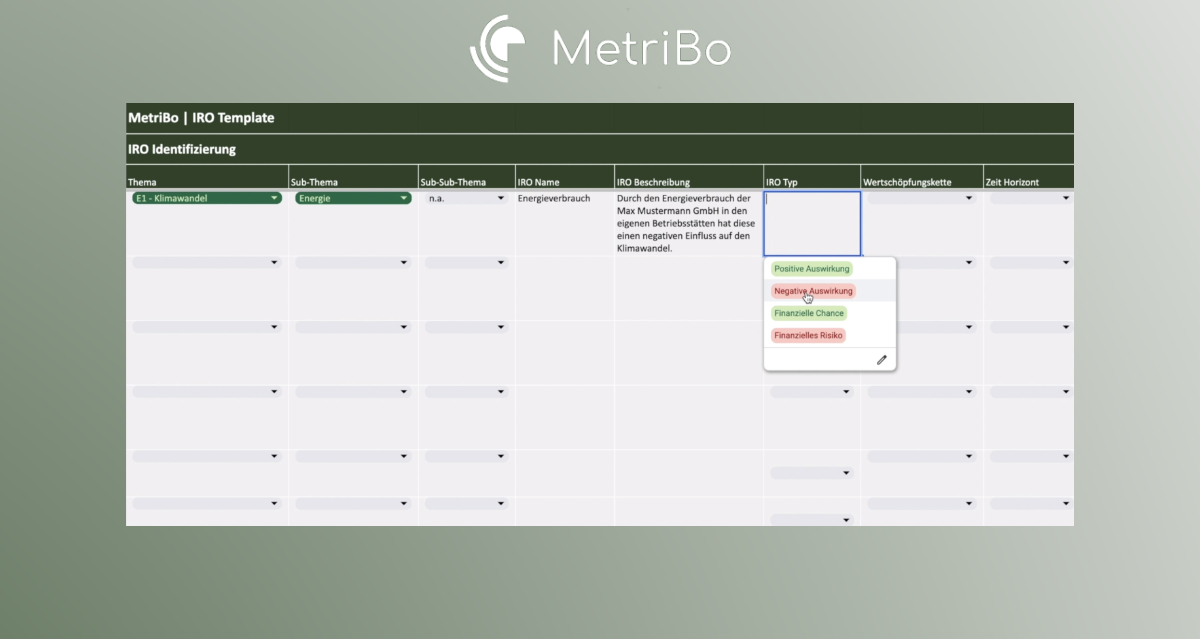Viewport: 1200px width, 639px height.
Task: Pick Finanzielle Chance in the dropdown list
Action: 808,313
